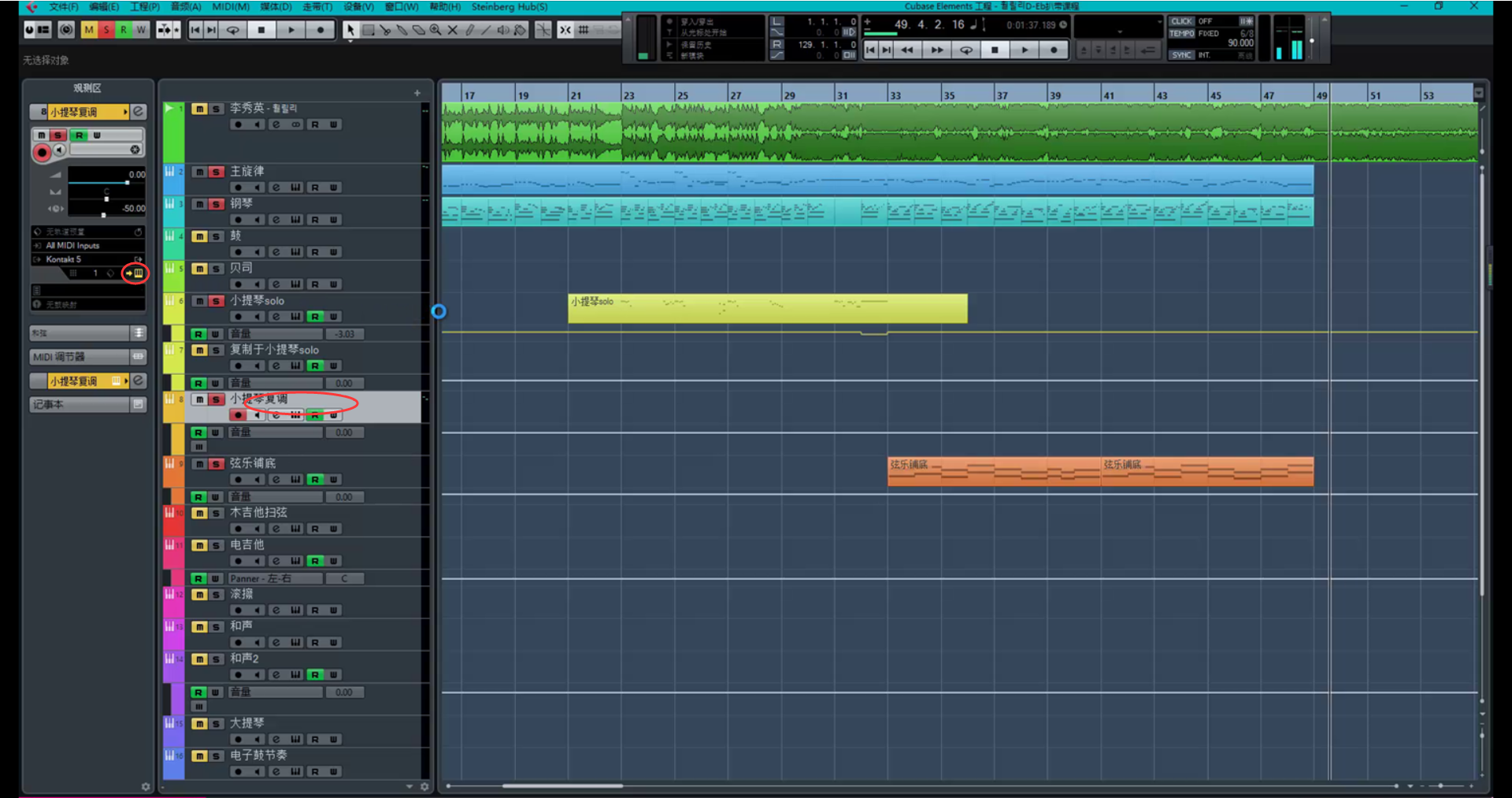The width and height of the screenshot is (1512, 798).
Task: Toggle metronome CLICK in transport panel
Action: tap(1181, 21)
